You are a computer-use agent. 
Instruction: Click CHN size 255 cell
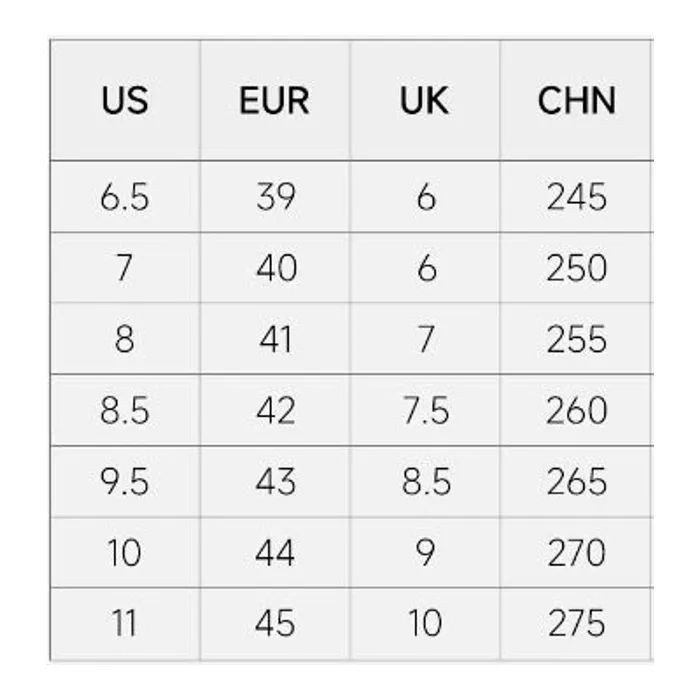click(x=576, y=339)
